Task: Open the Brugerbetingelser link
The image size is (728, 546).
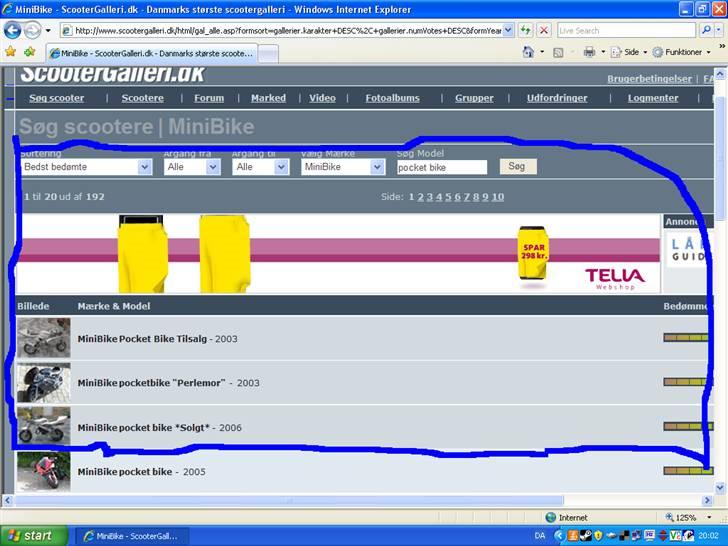Action: [x=650, y=79]
